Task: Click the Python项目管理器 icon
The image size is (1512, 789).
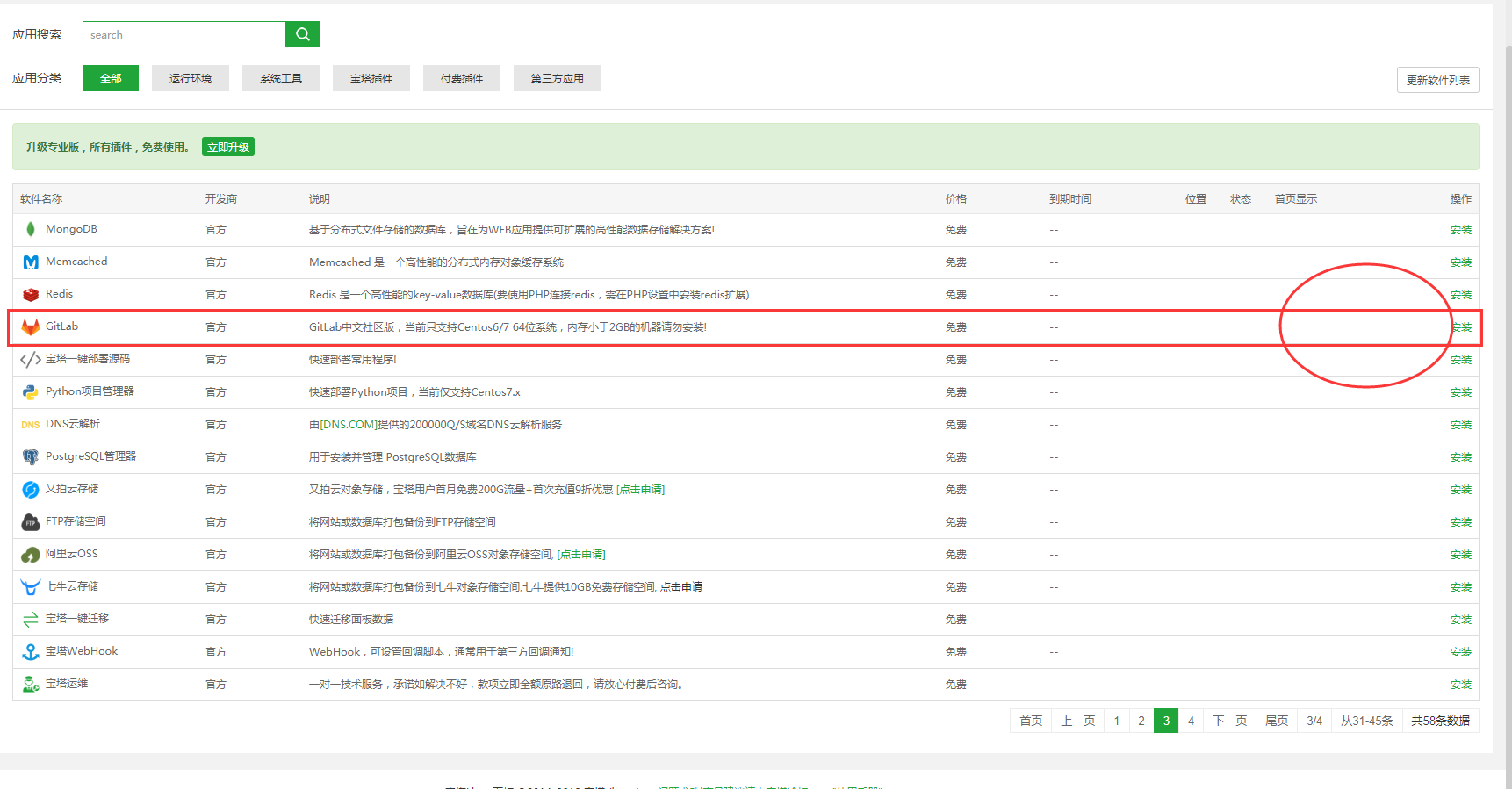Action: [x=31, y=391]
